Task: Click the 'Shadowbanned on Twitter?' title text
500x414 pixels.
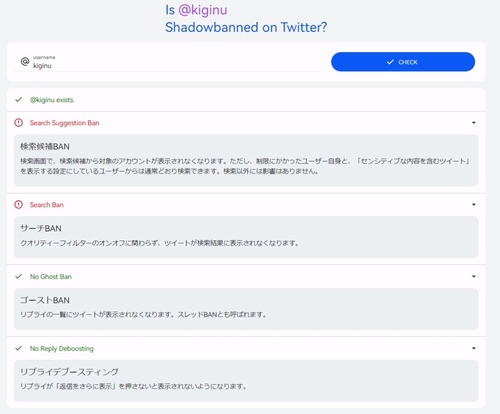Action: click(x=246, y=27)
